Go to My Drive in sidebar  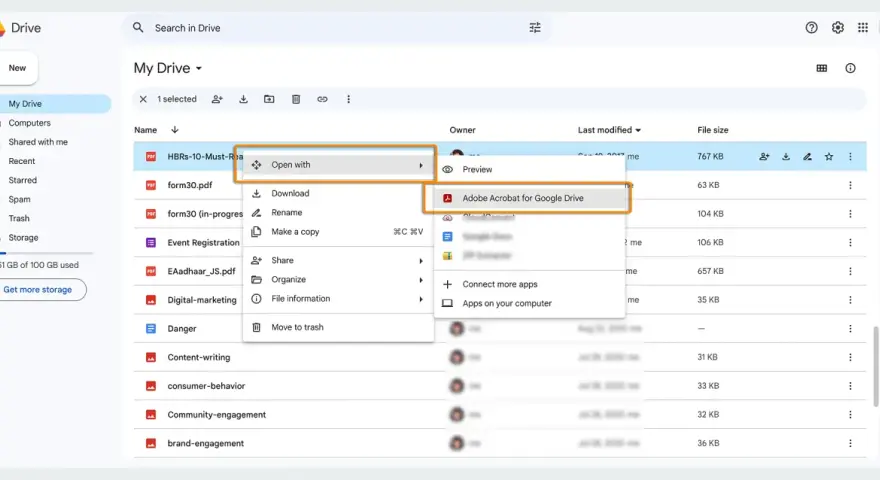click(55, 104)
